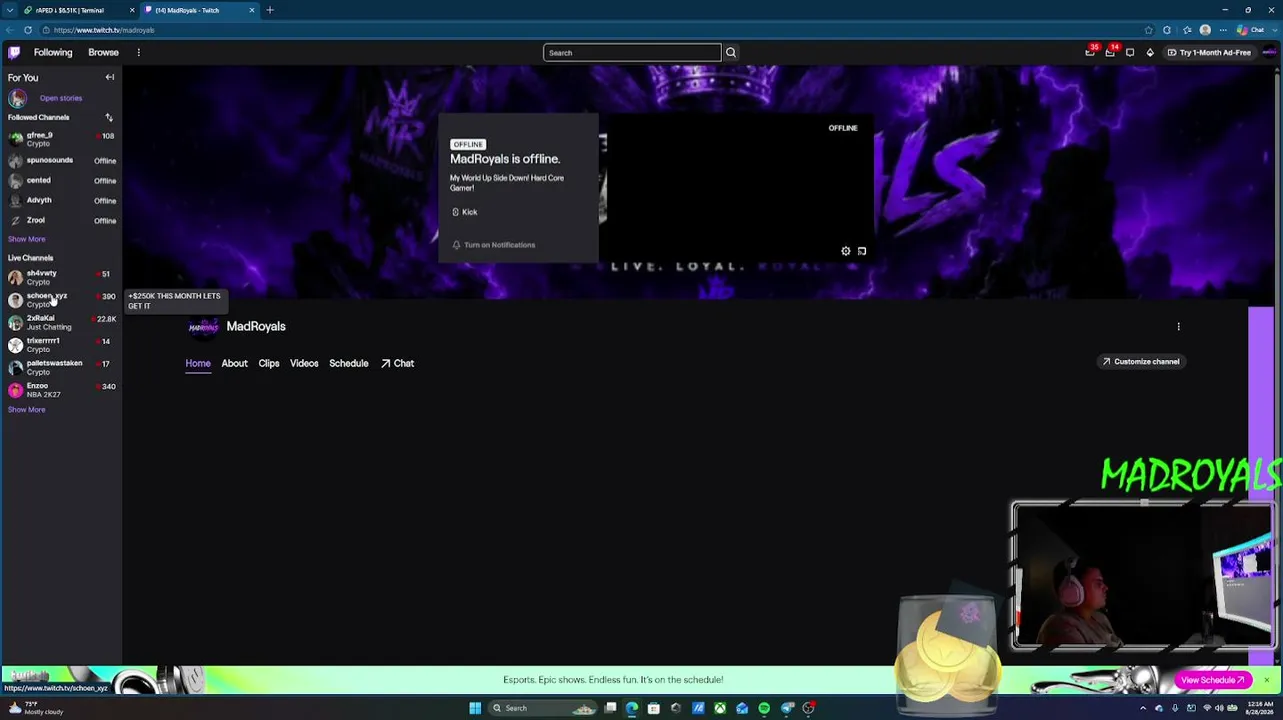This screenshot has width=1283, height=720.
Task: Open the taskbar clock and date
Action: [x=1258, y=708]
